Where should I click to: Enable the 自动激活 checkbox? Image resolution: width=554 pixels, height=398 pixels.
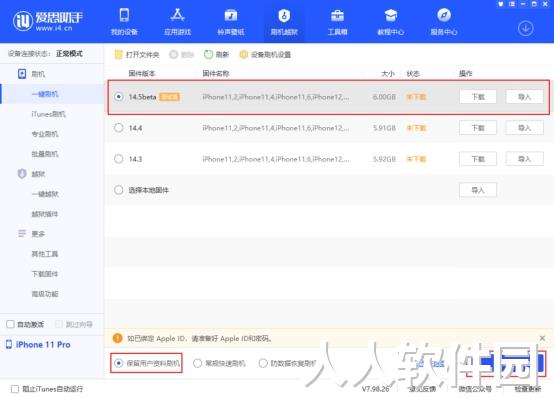[x=10, y=324]
